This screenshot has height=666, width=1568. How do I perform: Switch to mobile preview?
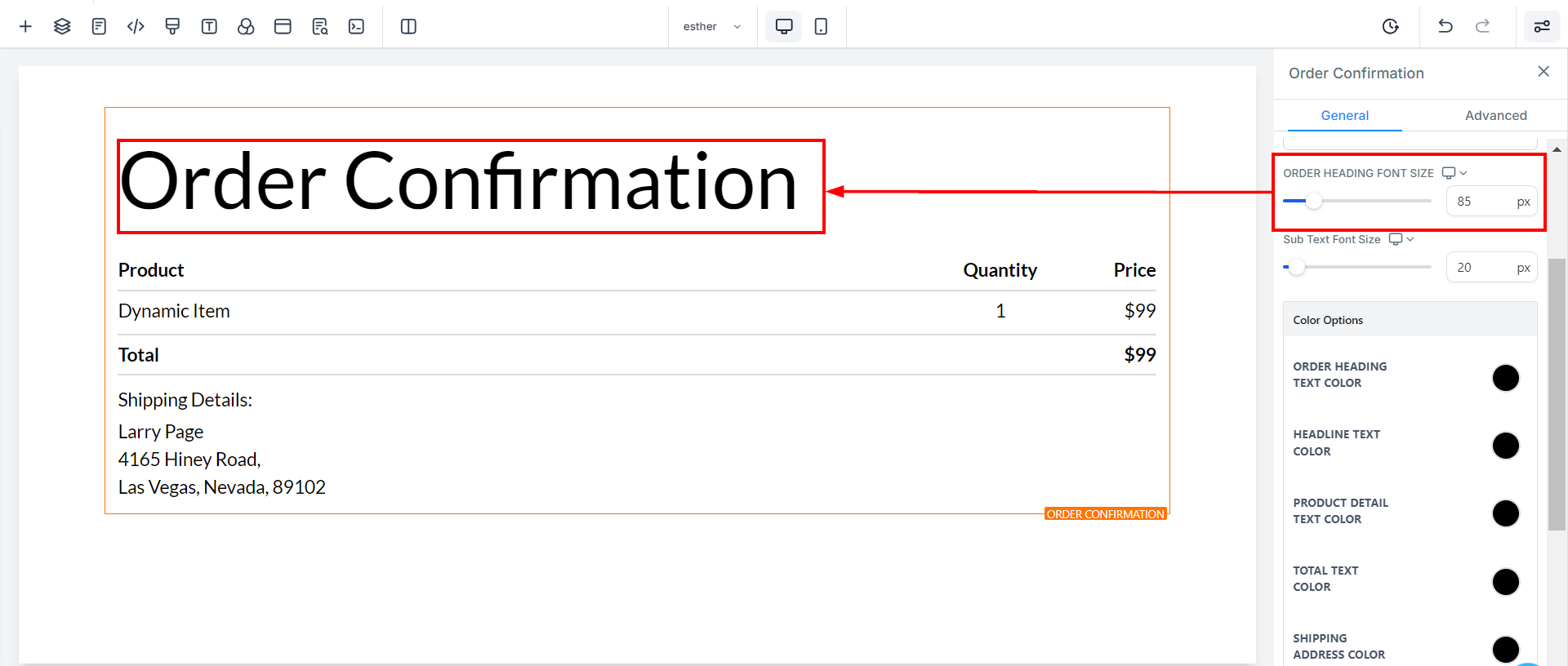click(822, 26)
